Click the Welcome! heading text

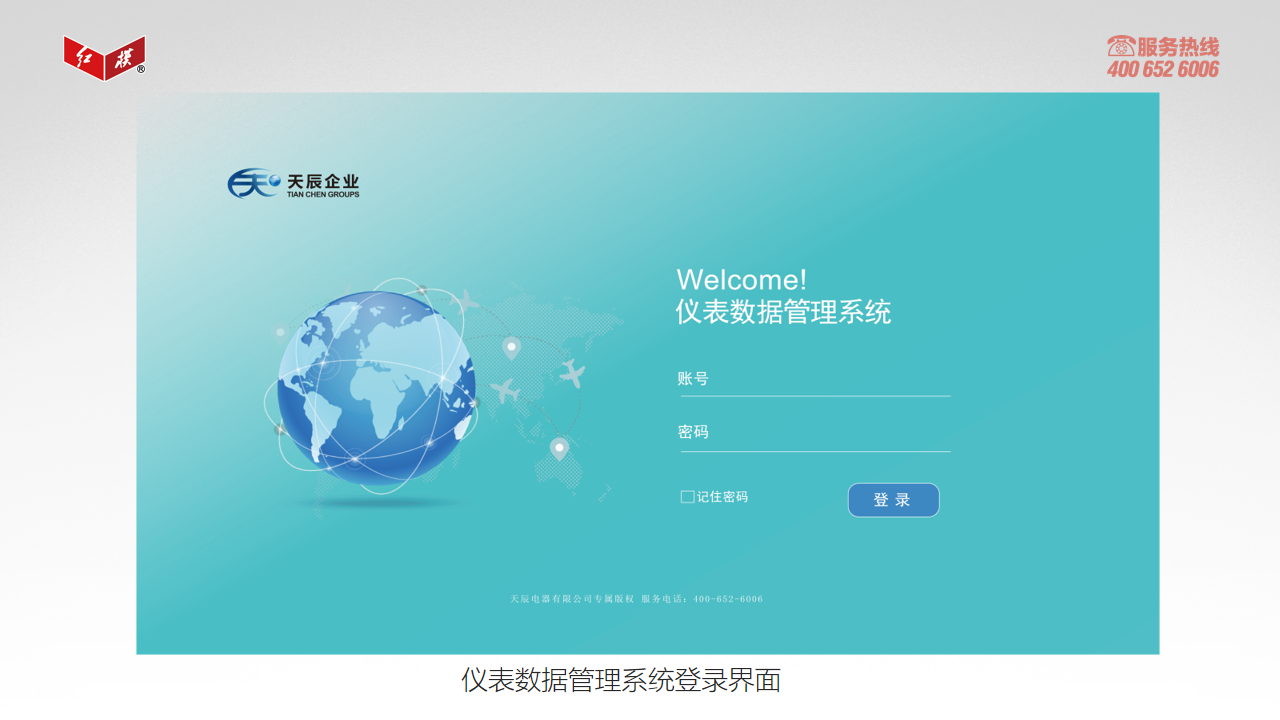click(741, 279)
